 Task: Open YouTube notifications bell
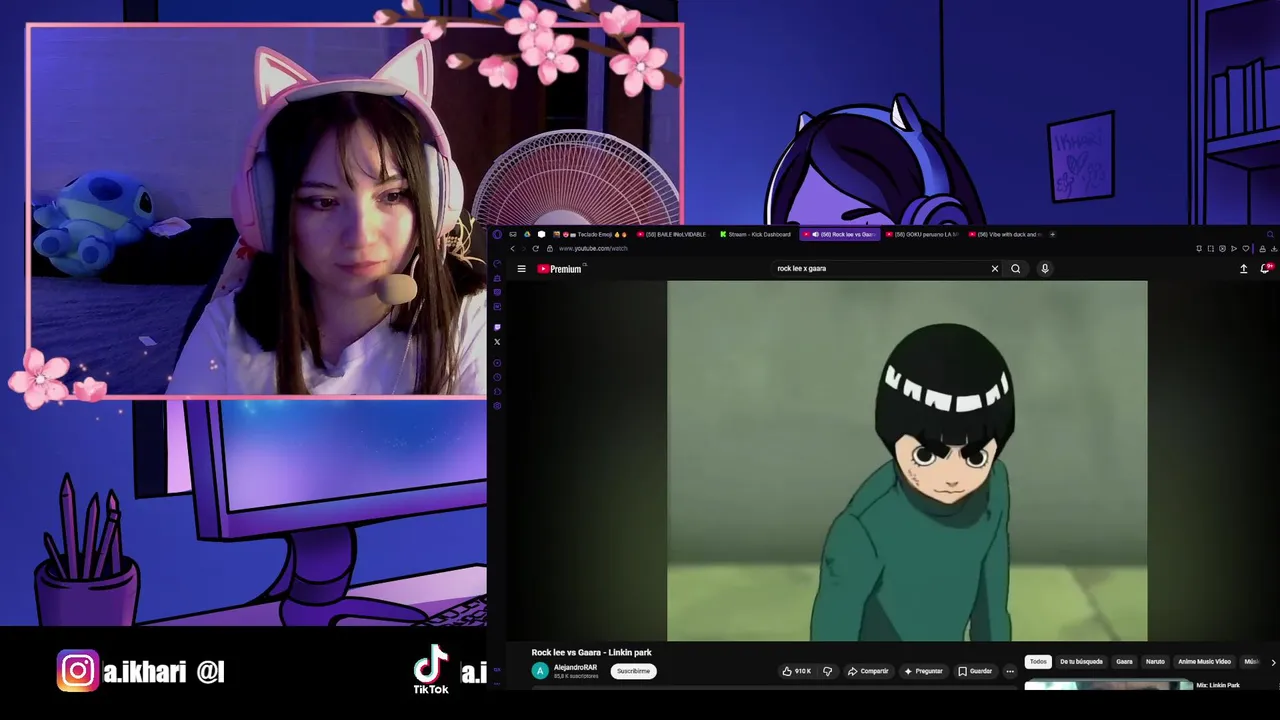pyautogui.click(x=1266, y=269)
